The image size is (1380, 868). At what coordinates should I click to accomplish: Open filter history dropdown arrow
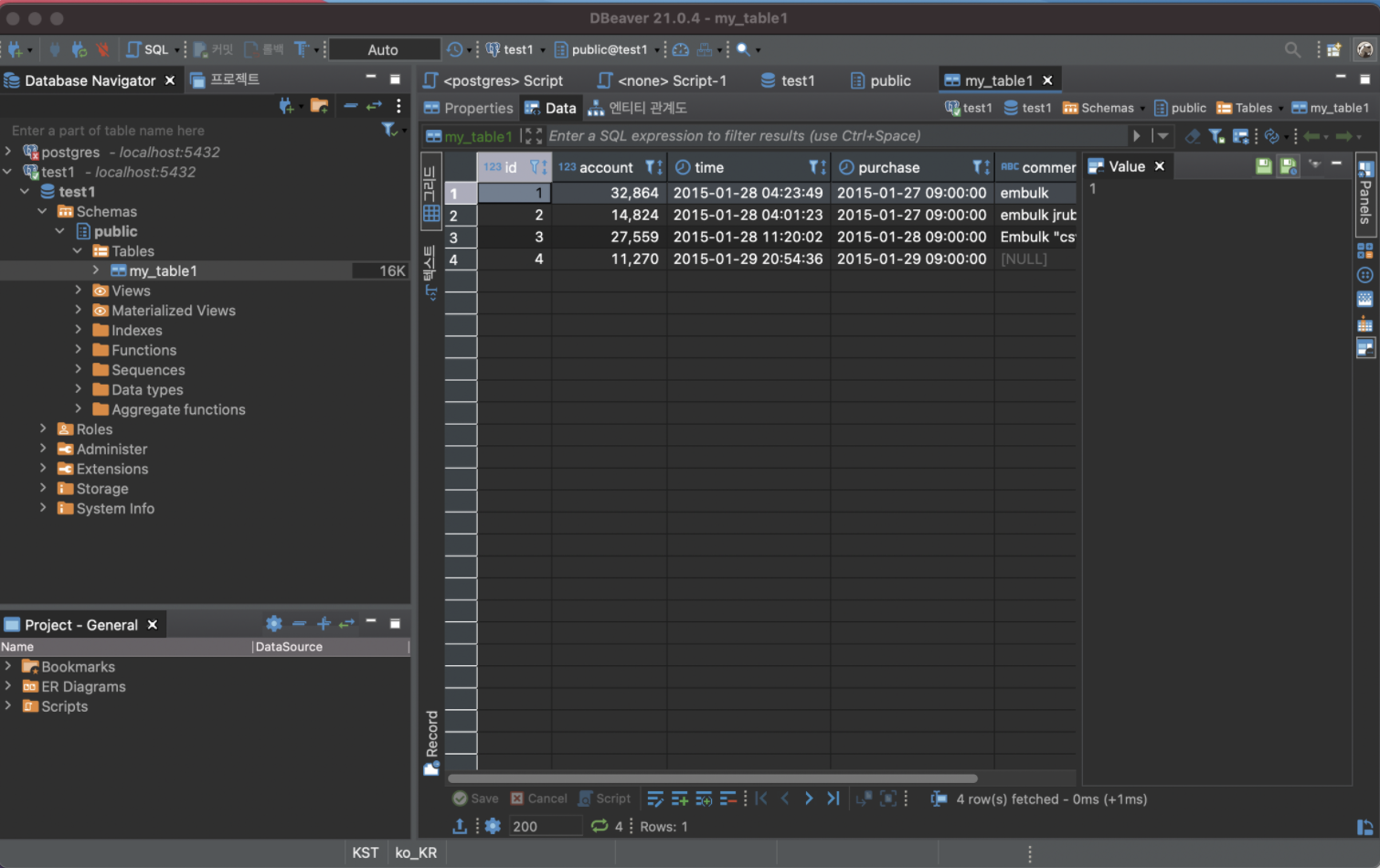click(x=1162, y=136)
